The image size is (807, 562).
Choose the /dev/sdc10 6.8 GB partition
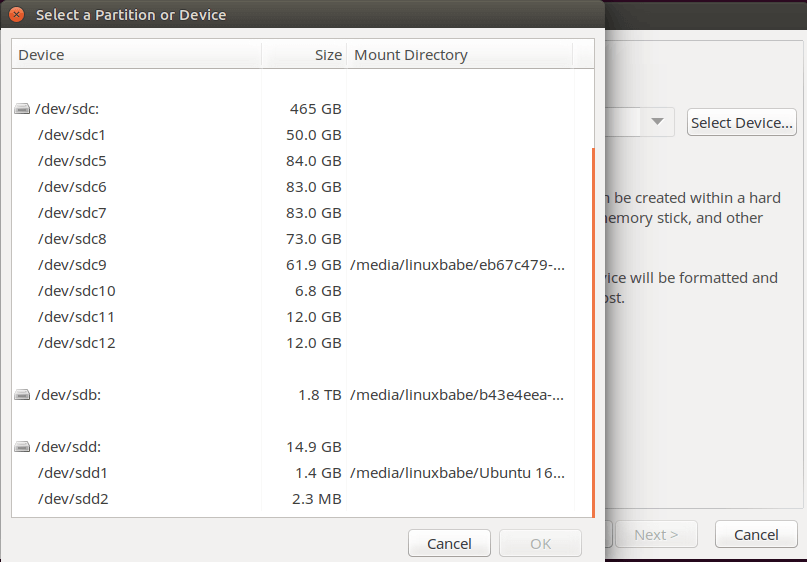pos(76,291)
